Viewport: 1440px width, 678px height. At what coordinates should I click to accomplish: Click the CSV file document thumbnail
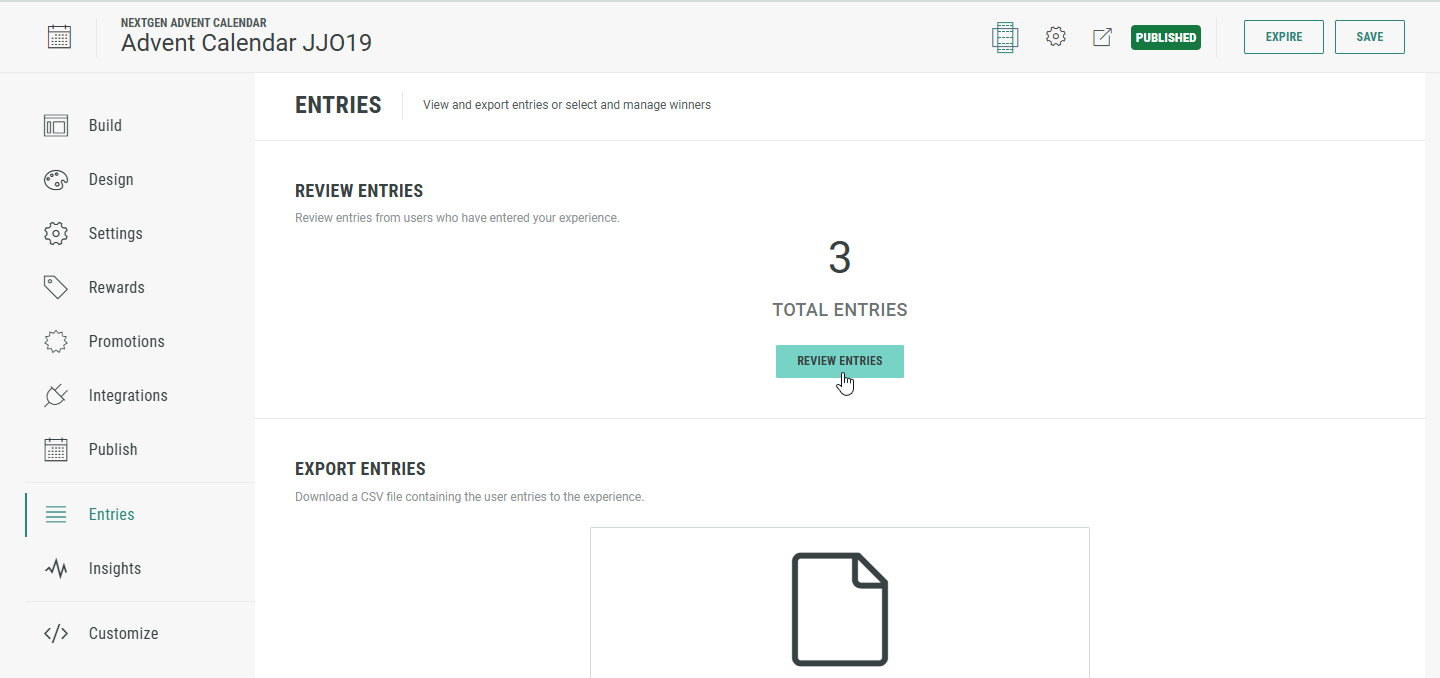(x=839, y=608)
